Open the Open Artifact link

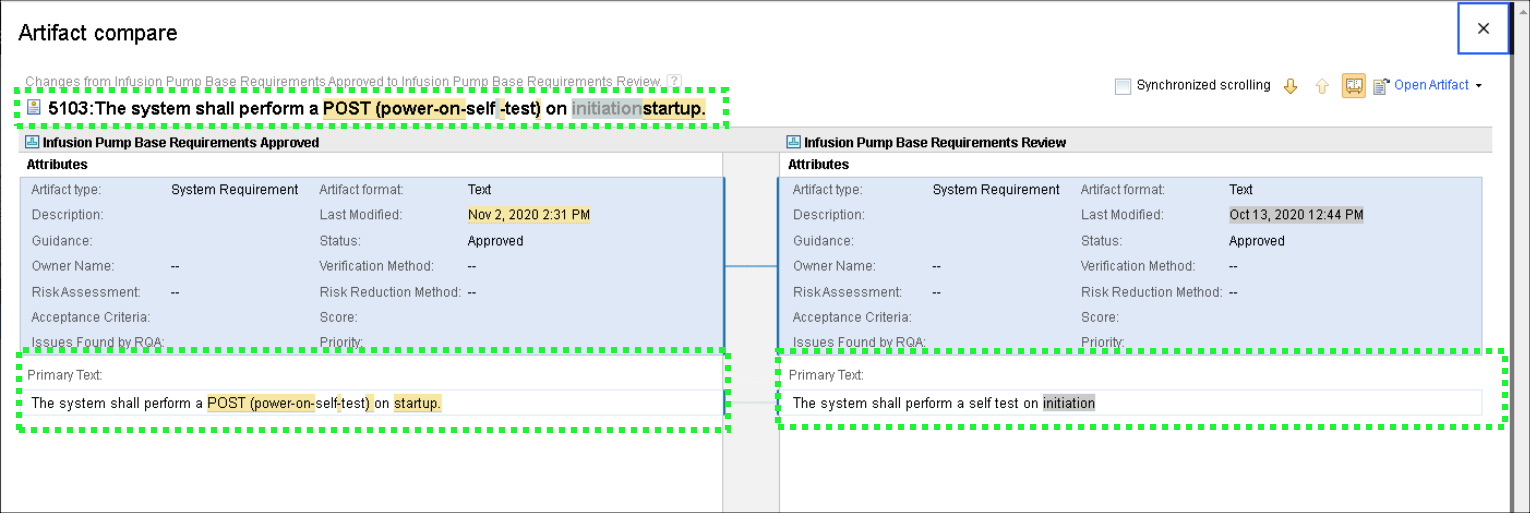(x=1431, y=86)
